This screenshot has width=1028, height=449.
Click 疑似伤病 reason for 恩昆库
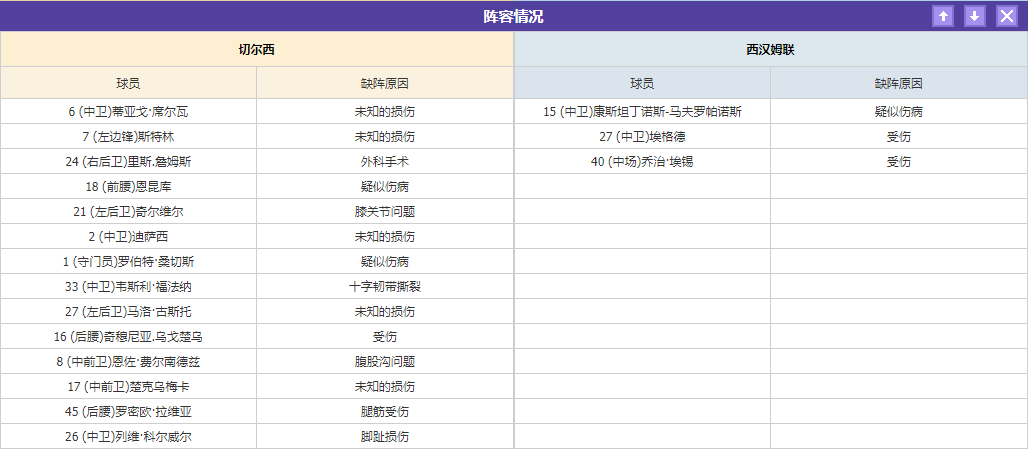click(x=385, y=187)
